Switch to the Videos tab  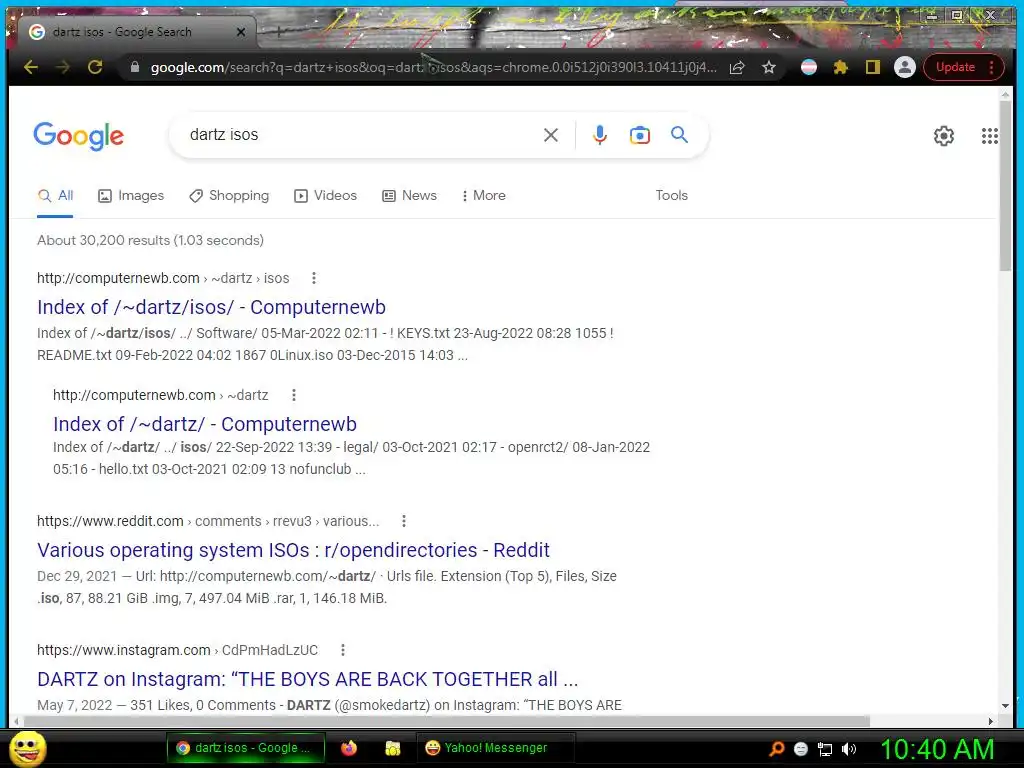point(326,195)
